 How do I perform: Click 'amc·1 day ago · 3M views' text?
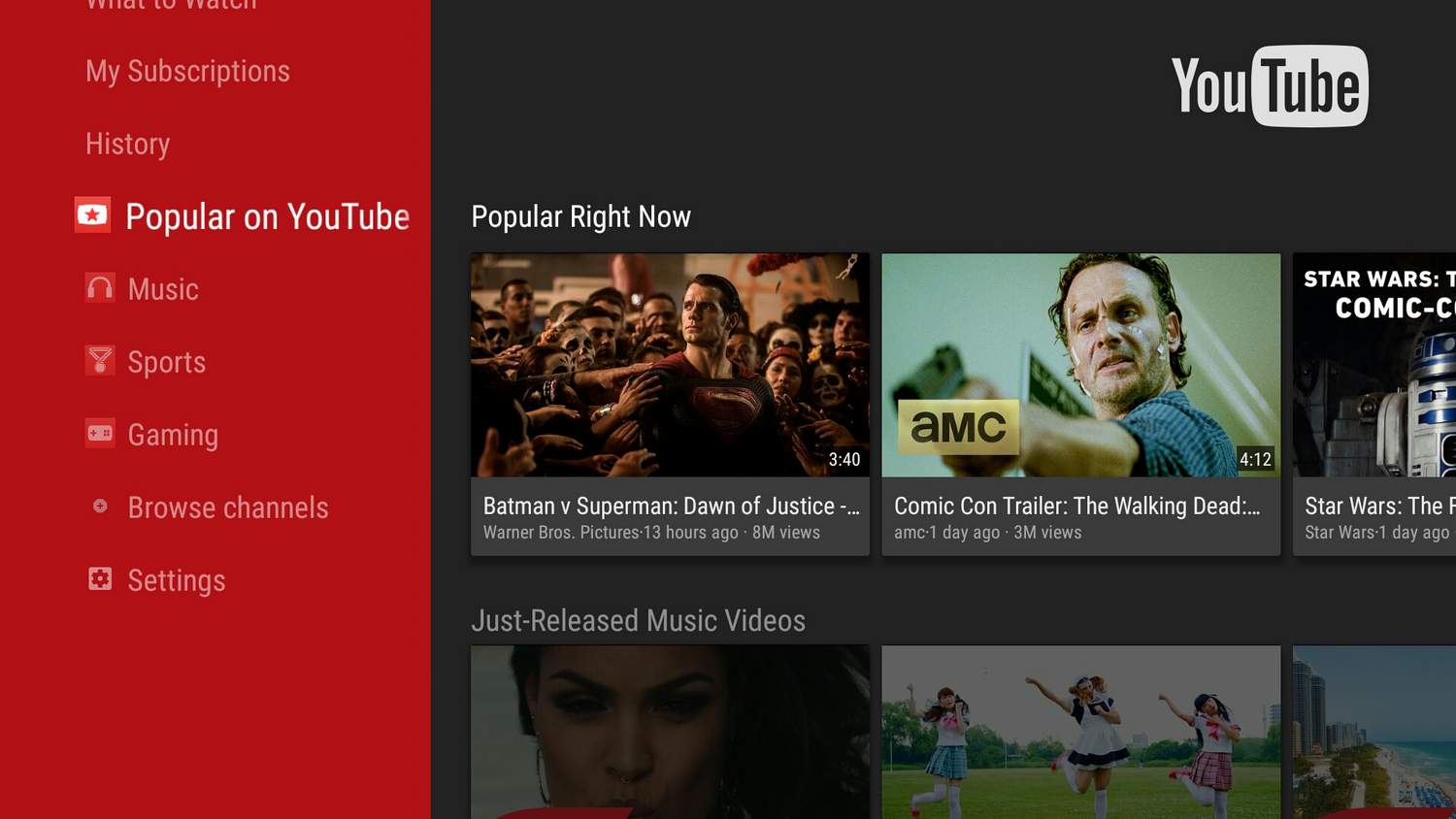pyautogui.click(x=987, y=533)
